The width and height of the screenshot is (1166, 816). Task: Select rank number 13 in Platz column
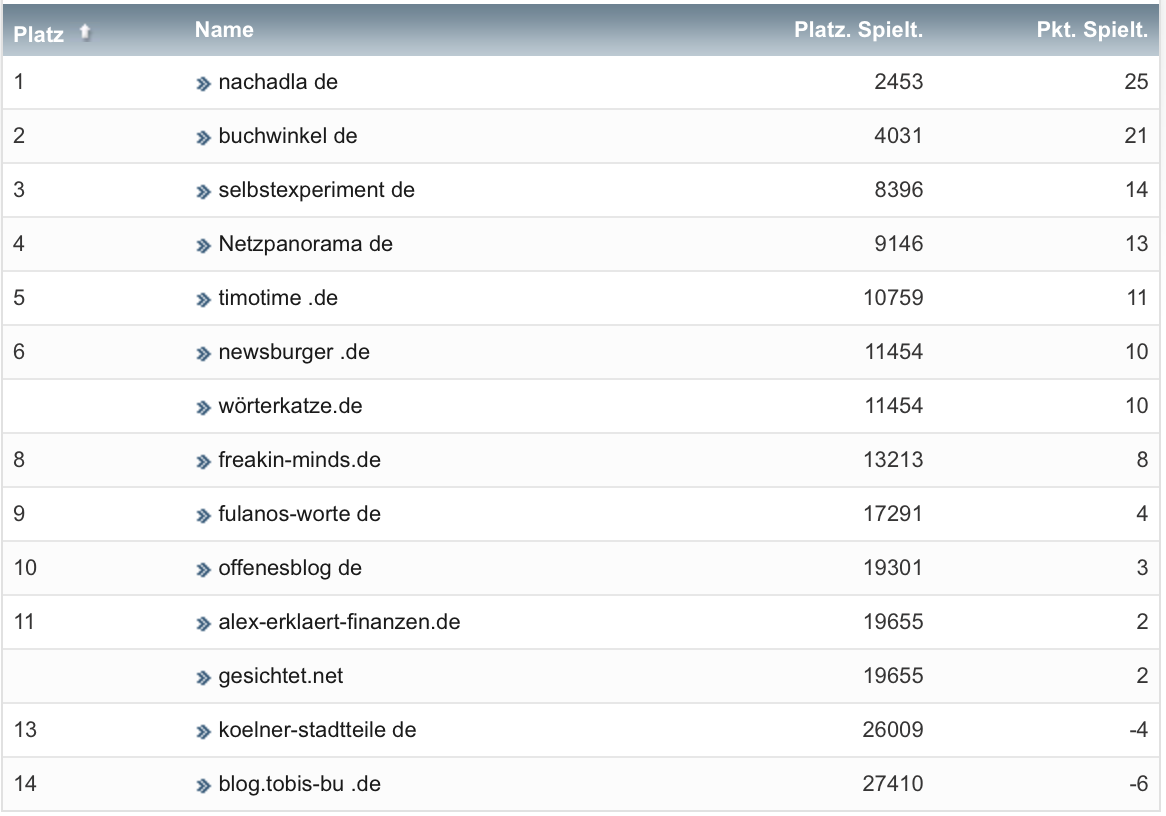25,730
